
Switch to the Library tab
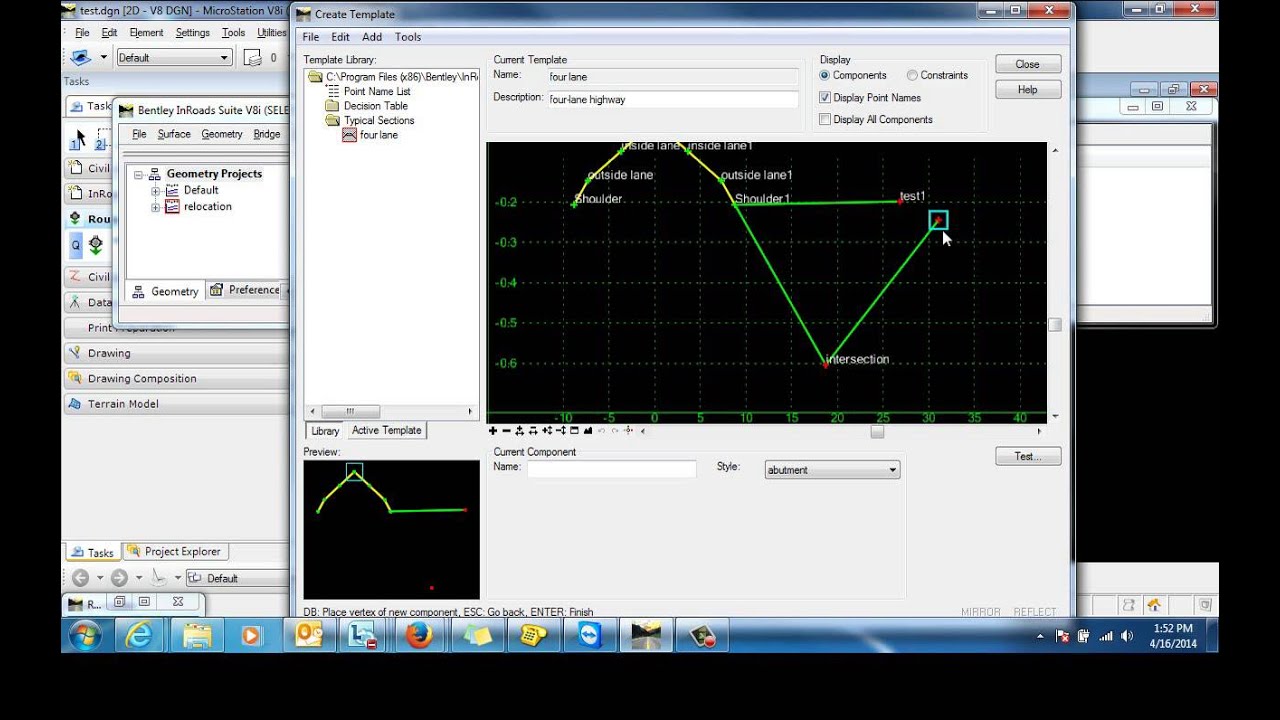pyautogui.click(x=325, y=431)
